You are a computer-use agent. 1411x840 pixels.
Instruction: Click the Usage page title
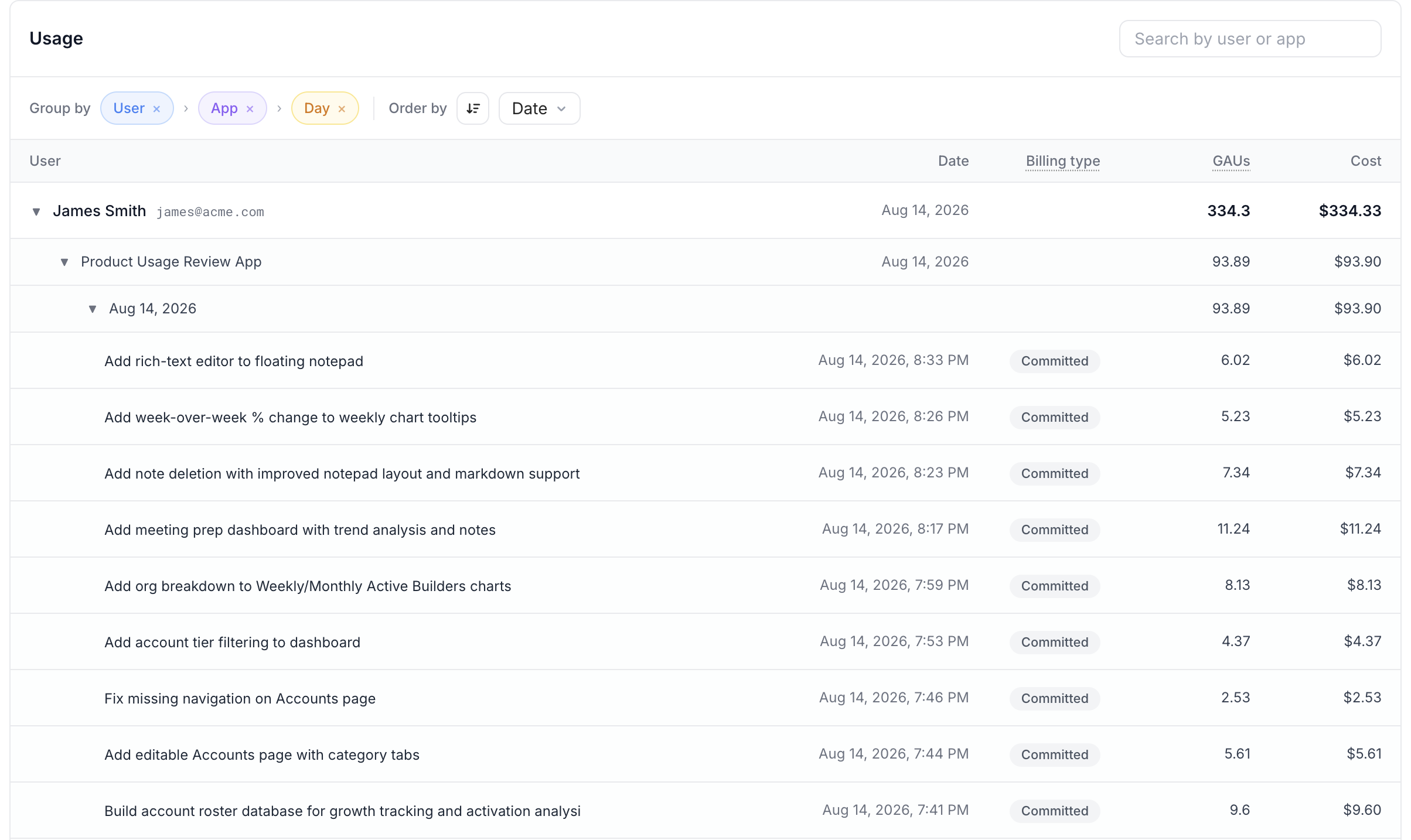(x=56, y=39)
